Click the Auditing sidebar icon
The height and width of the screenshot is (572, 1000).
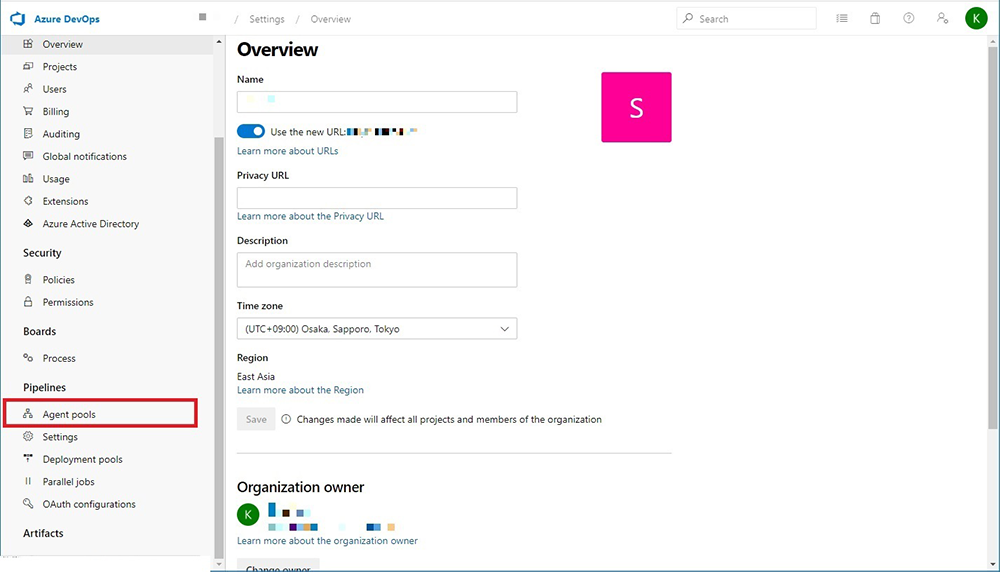point(28,133)
